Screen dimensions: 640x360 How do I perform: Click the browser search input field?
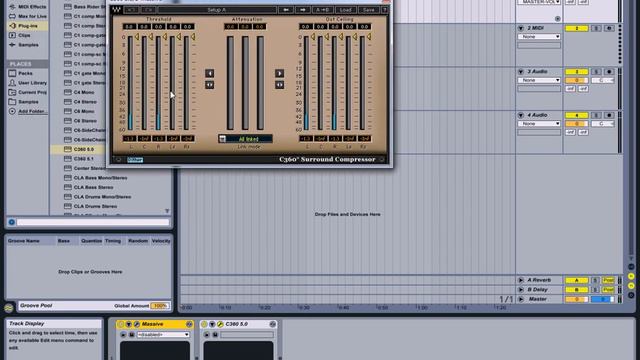click(93, 222)
